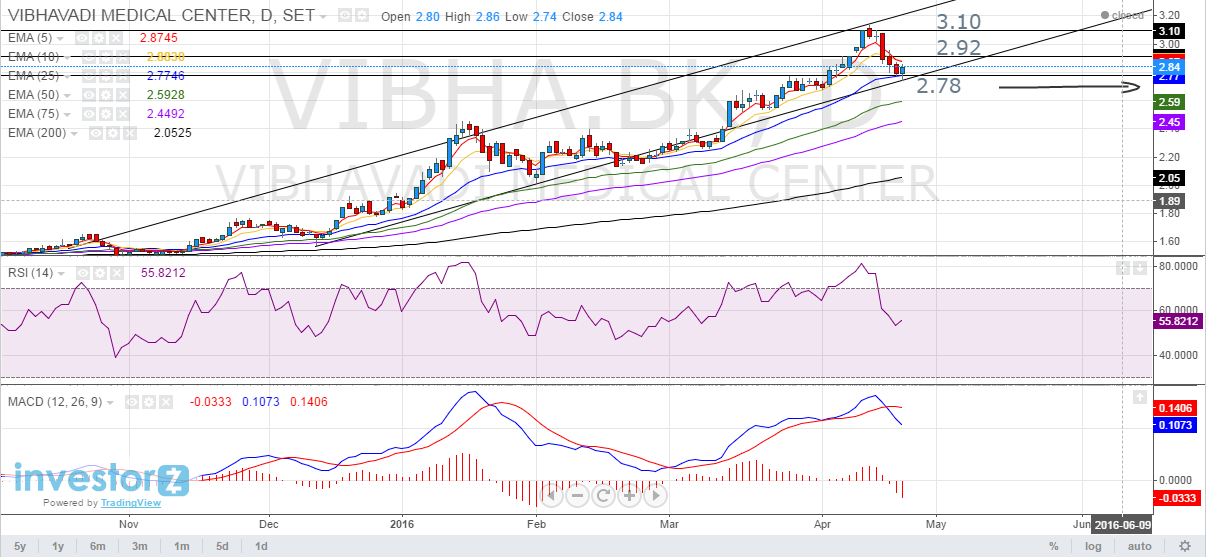Screen dimensions: 1206x557
Task: Open settings gear for EMA (25) indicator
Action: 106,76
